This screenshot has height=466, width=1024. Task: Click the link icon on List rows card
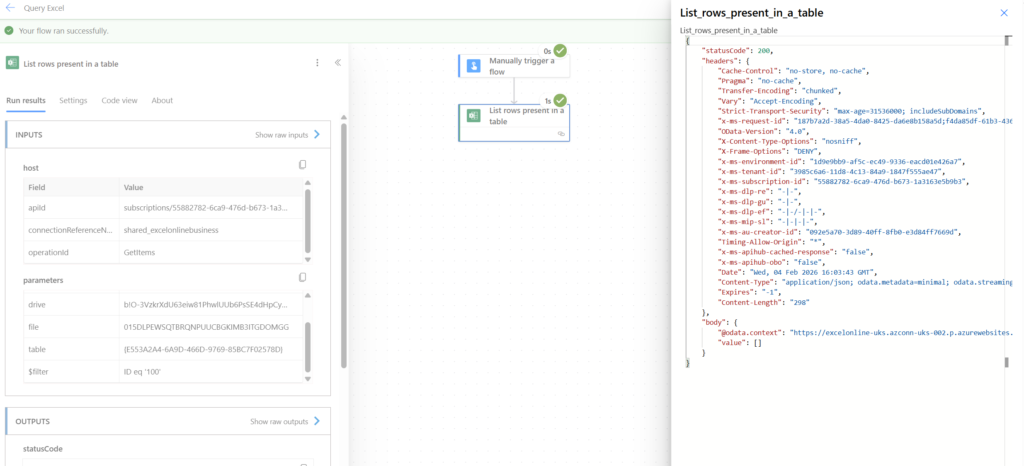click(560, 133)
